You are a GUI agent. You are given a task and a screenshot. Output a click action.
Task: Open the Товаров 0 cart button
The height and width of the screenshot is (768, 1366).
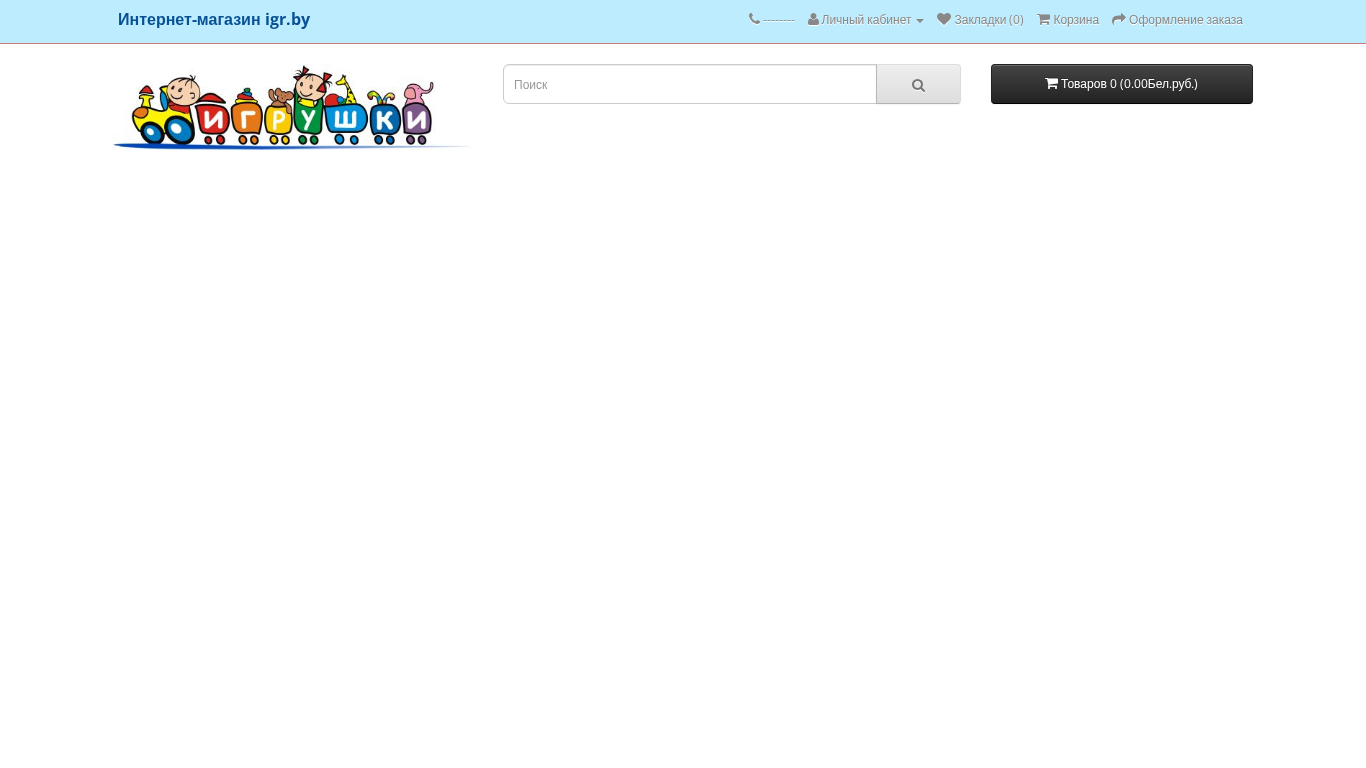click(x=1122, y=84)
